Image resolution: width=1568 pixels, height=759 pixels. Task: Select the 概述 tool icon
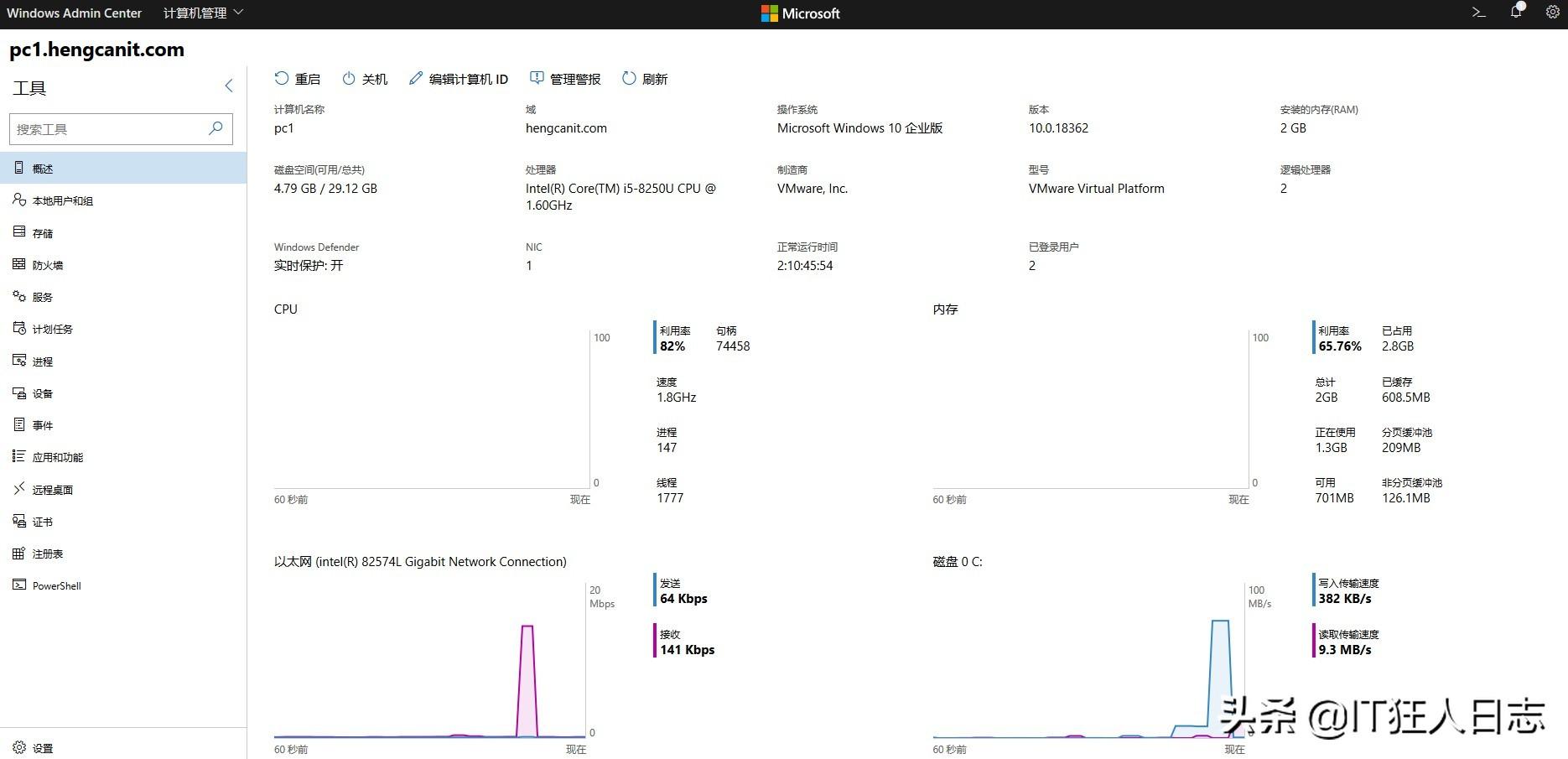pyautogui.click(x=18, y=169)
